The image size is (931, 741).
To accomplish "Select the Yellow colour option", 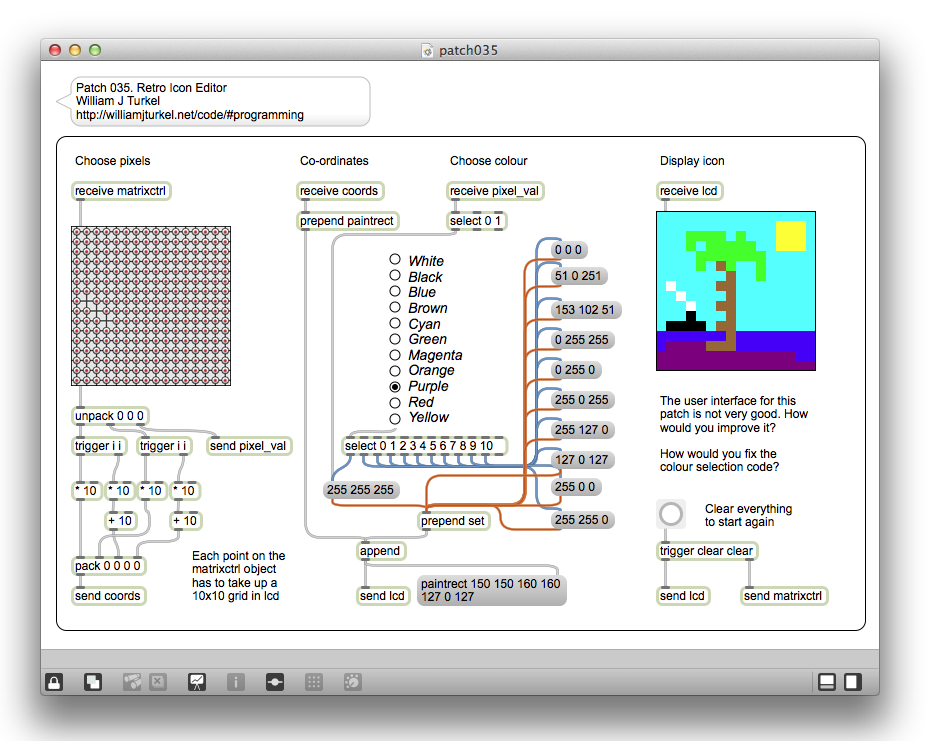I will coord(395,417).
